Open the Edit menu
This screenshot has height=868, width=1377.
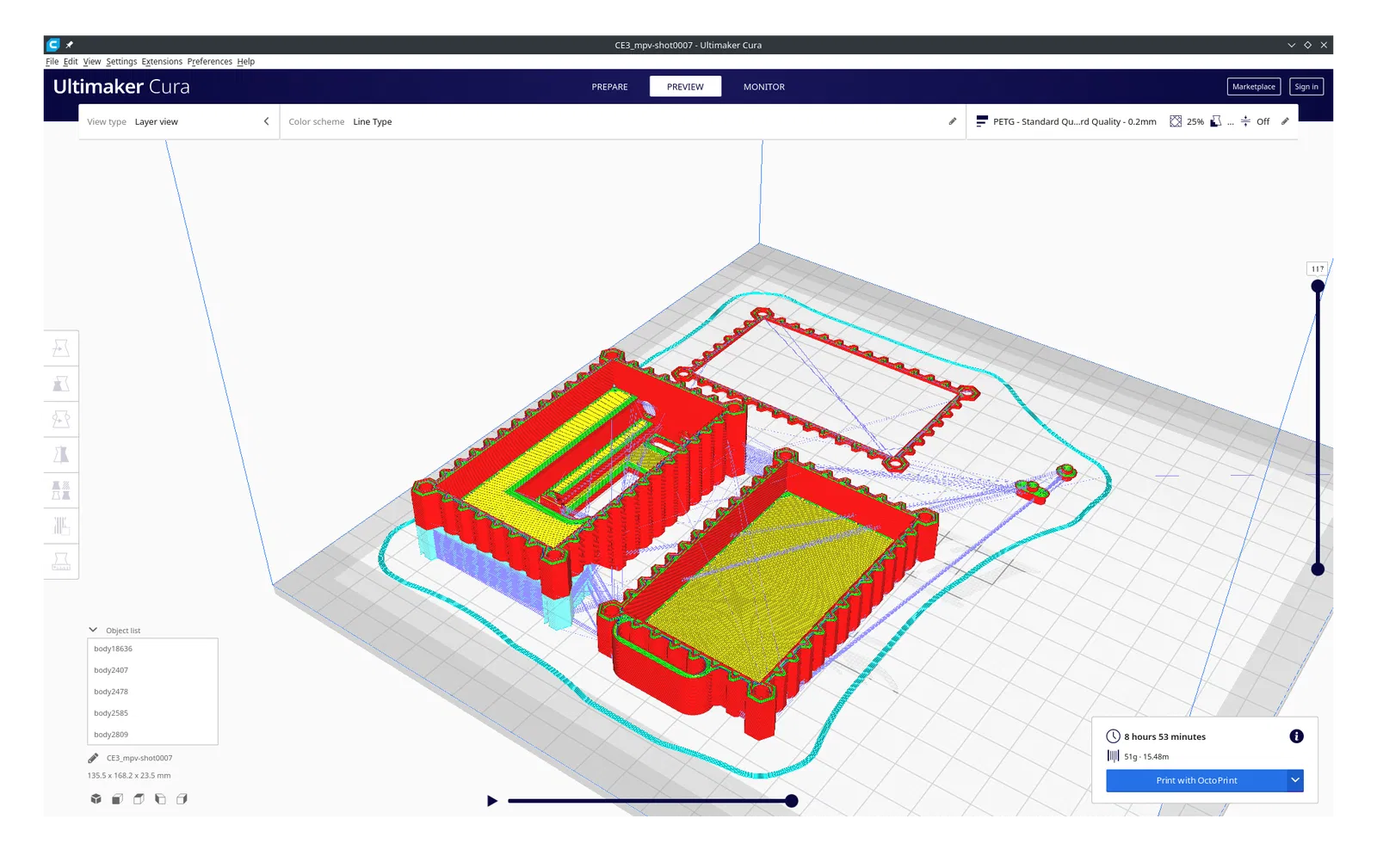click(71, 62)
